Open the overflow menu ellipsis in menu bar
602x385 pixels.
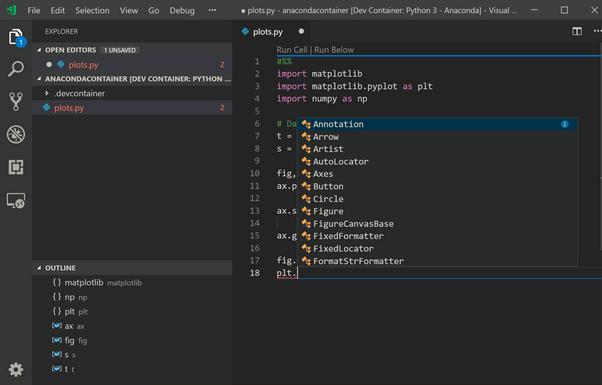(212, 10)
